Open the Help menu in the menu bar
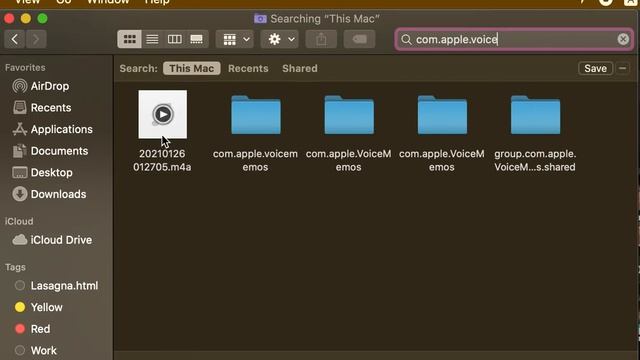The width and height of the screenshot is (640, 360). [x=157, y=2]
